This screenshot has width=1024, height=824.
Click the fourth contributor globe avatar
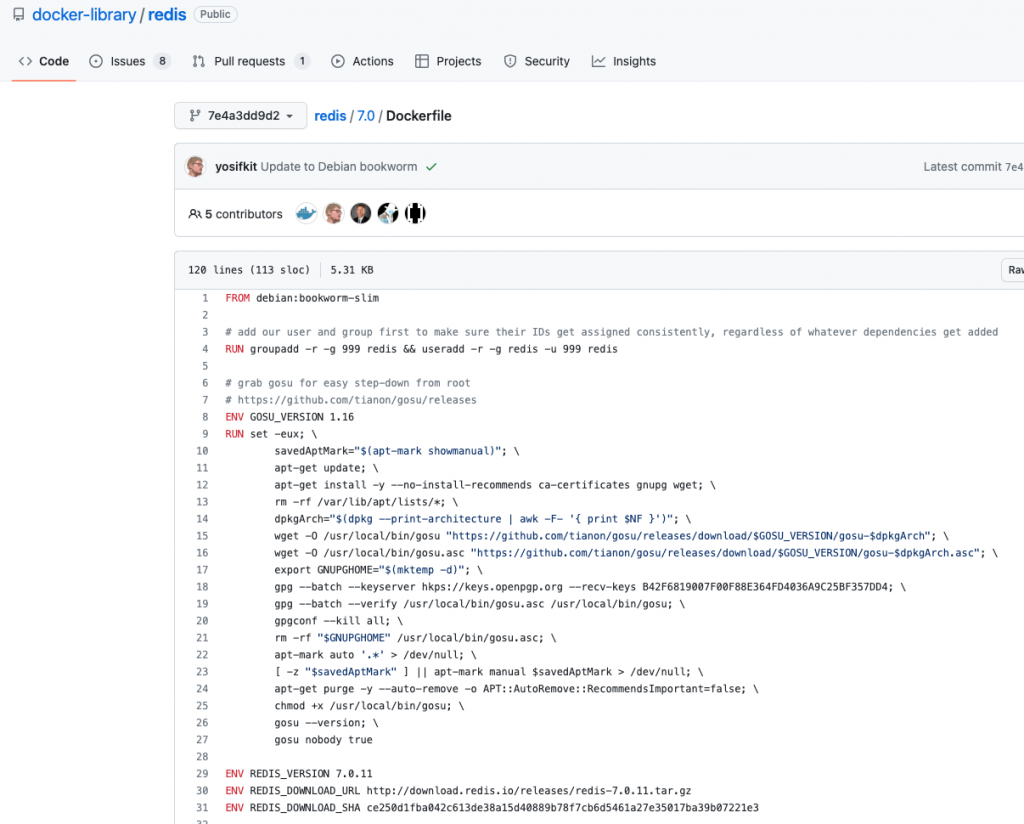(388, 213)
